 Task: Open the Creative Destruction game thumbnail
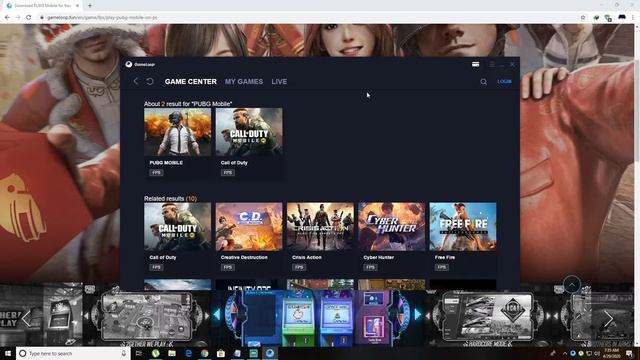[x=249, y=227]
